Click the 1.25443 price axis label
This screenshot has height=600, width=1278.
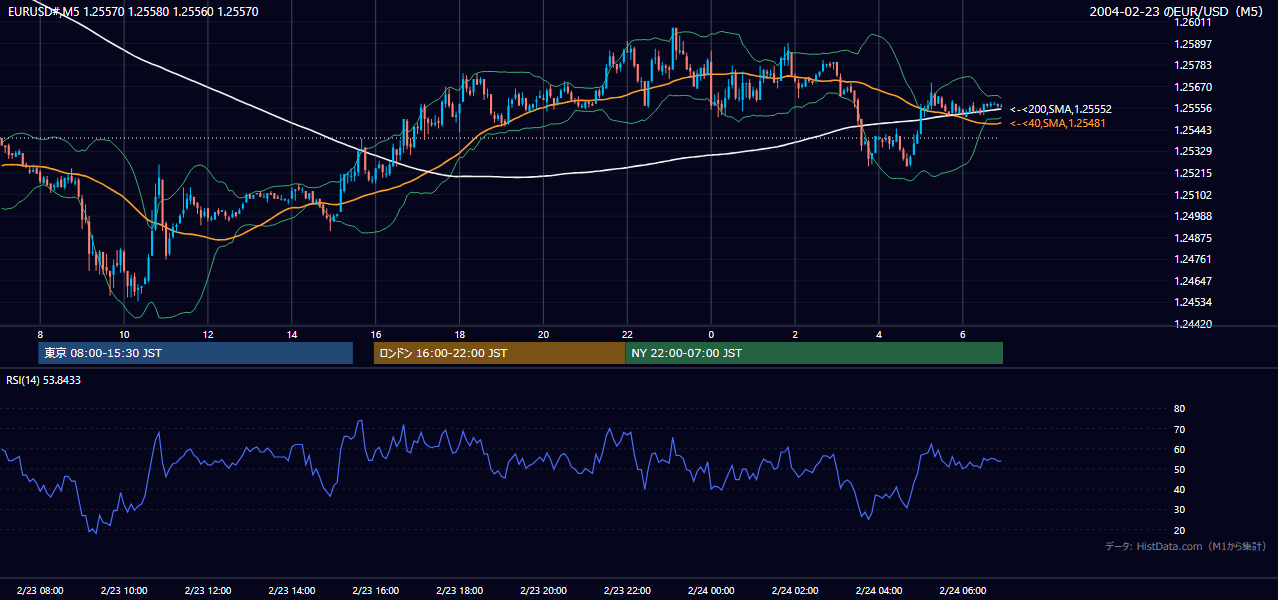coord(1194,130)
